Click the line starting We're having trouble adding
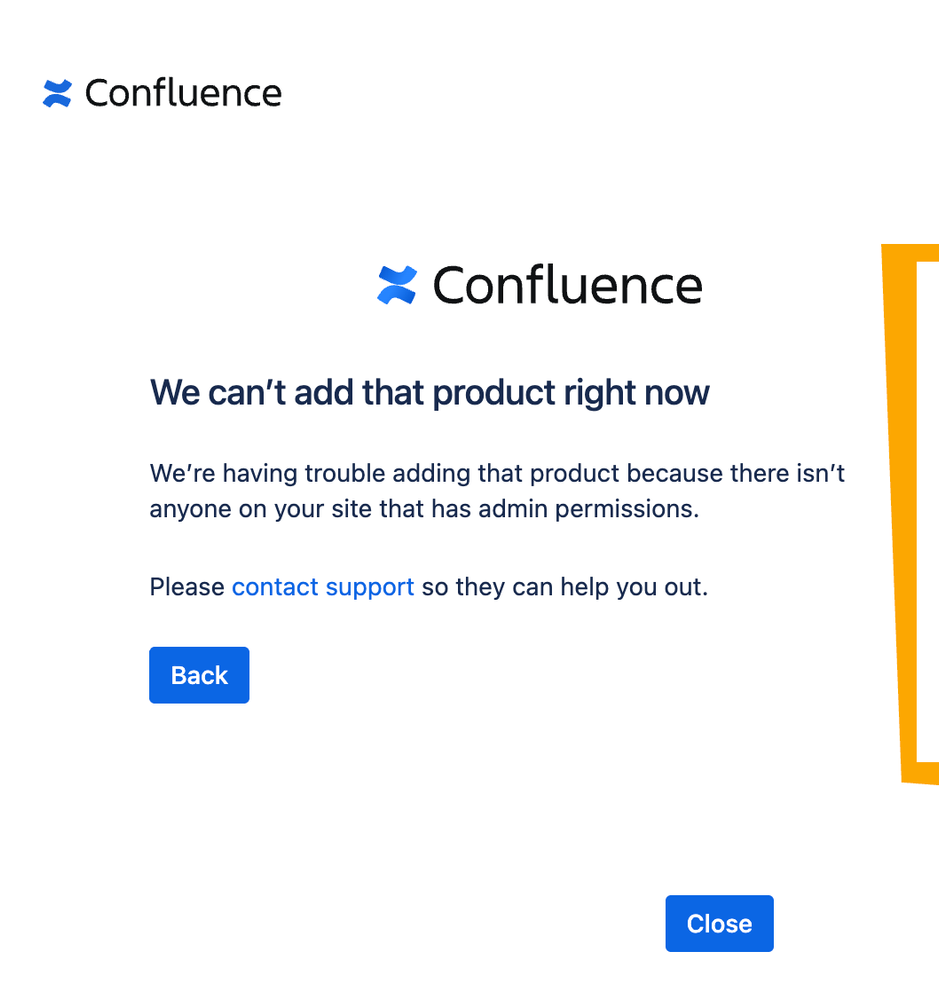Screen dimensions: 939x999 [x=497, y=473]
